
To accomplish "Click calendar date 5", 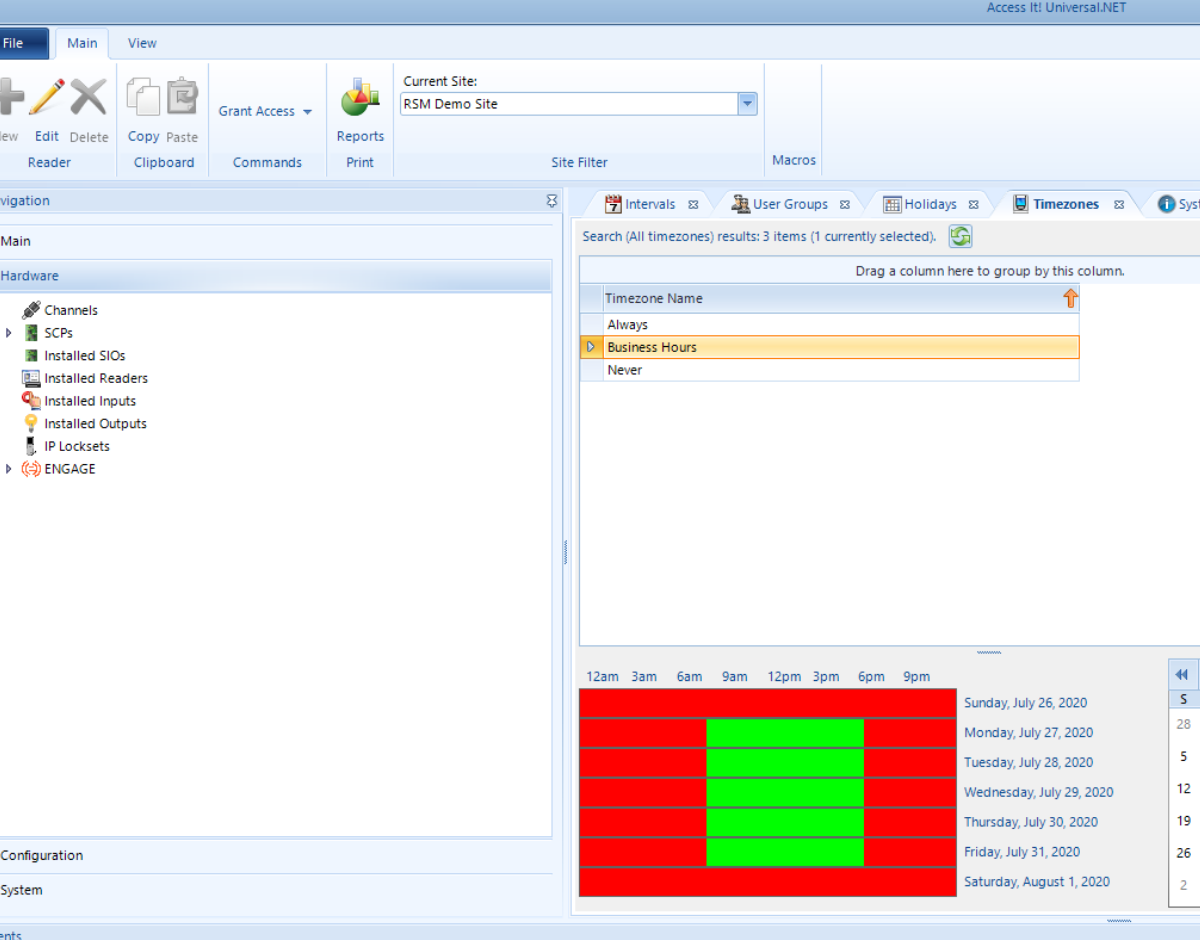I will [x=1184, y=757].
